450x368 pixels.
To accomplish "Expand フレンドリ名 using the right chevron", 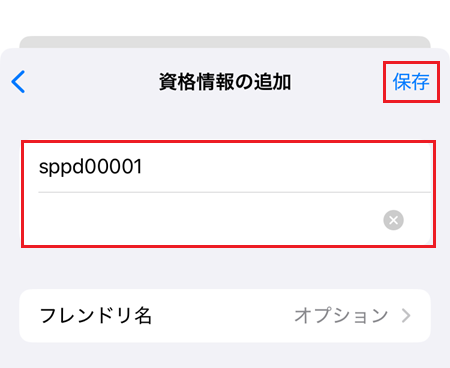I will pyautogui.click(x=406, y=315).
